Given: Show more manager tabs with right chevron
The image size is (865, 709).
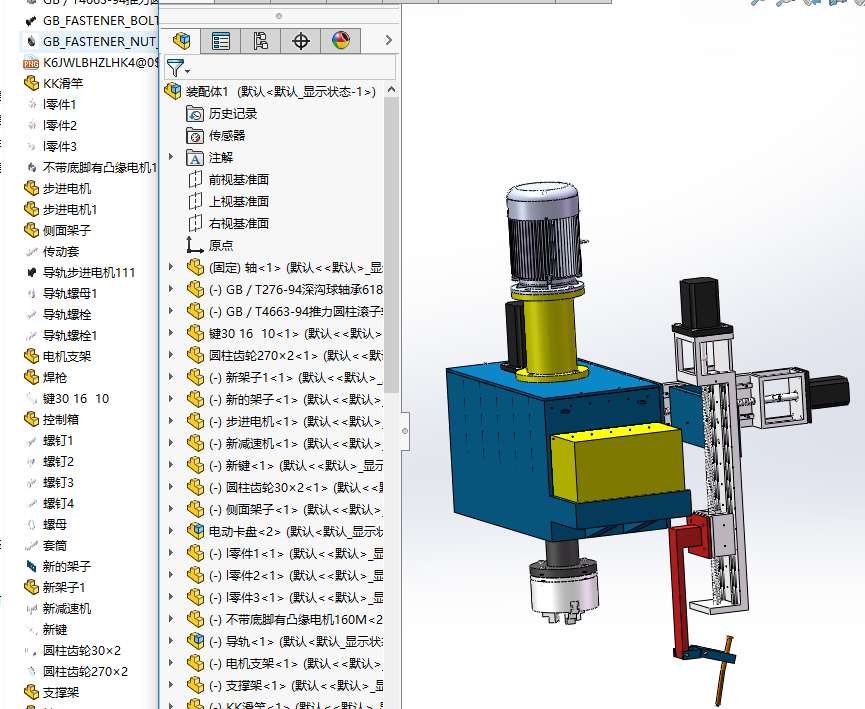Looking at the screenshot, I should click(x=388, y=40).
